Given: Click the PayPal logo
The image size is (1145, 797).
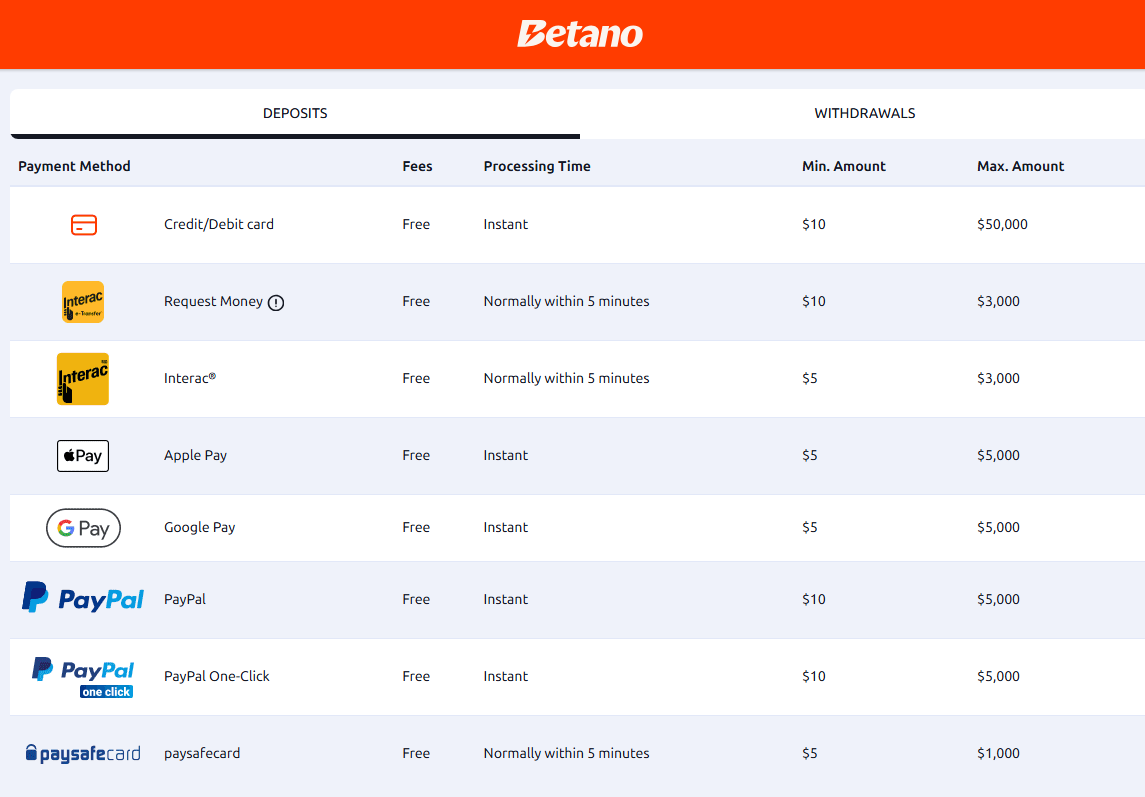Looking at the screenshot, I should pyautogui.click(x=83, y=598).
